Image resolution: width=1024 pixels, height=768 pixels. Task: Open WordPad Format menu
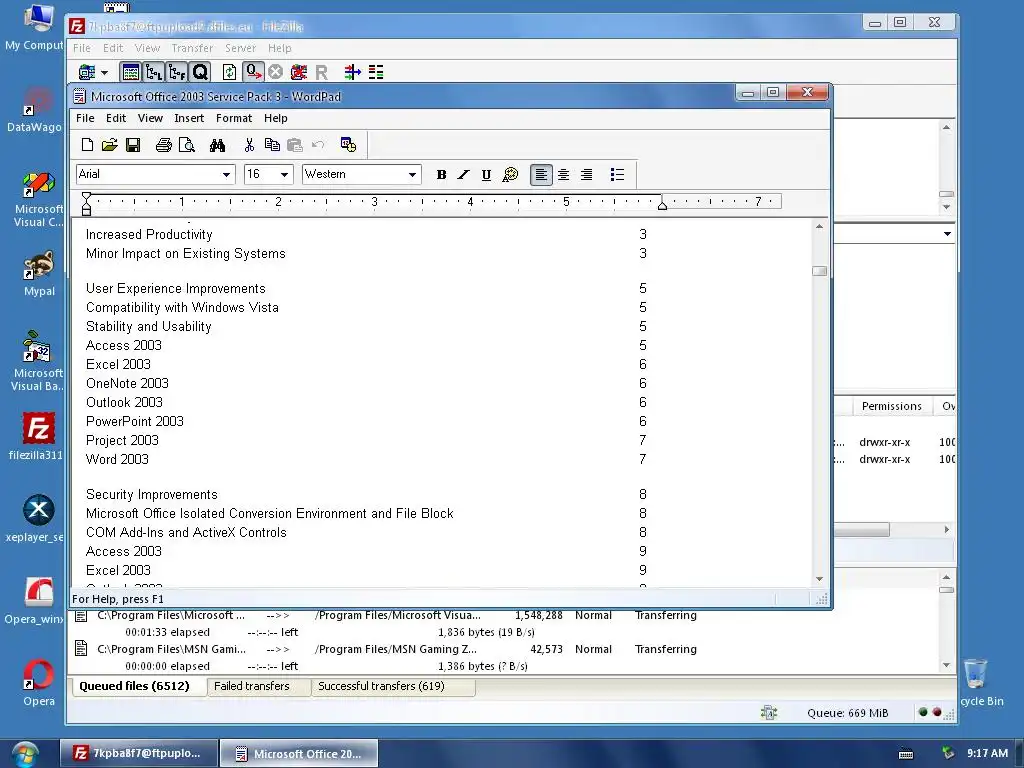[234, 118]
